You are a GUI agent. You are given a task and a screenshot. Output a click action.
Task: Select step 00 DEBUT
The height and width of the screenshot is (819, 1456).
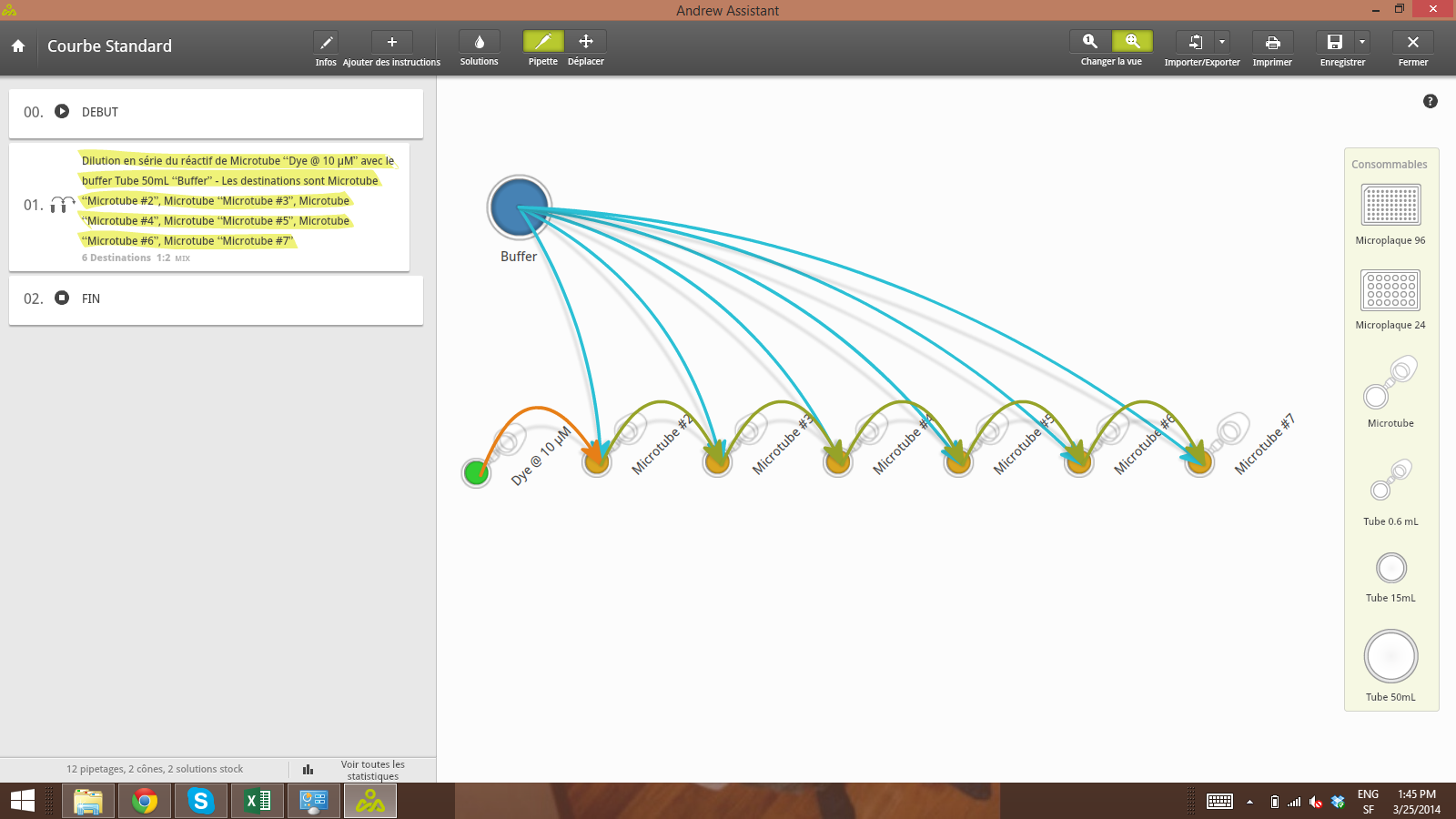click(216, 113)
